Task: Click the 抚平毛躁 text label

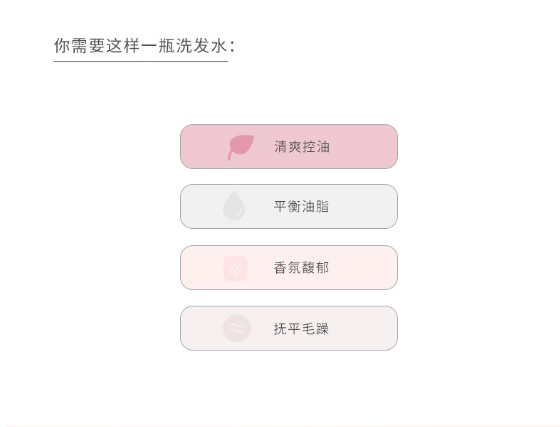Action: tap(301, 328)
